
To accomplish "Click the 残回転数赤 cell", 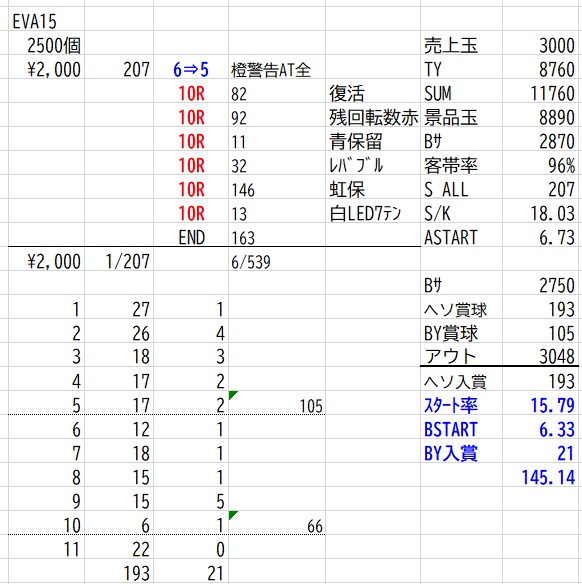I will click(x=373, y=118).
